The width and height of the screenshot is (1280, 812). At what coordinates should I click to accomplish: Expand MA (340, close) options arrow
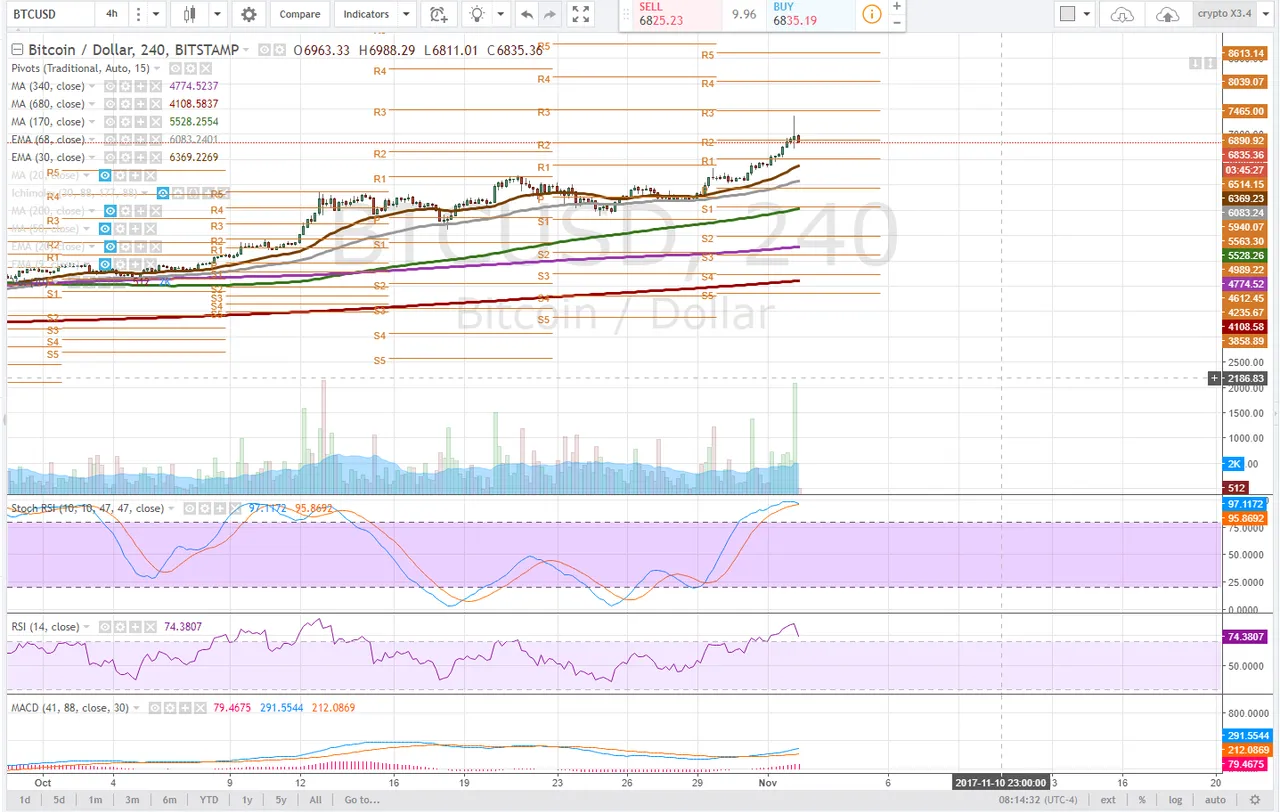pos(92,86)
